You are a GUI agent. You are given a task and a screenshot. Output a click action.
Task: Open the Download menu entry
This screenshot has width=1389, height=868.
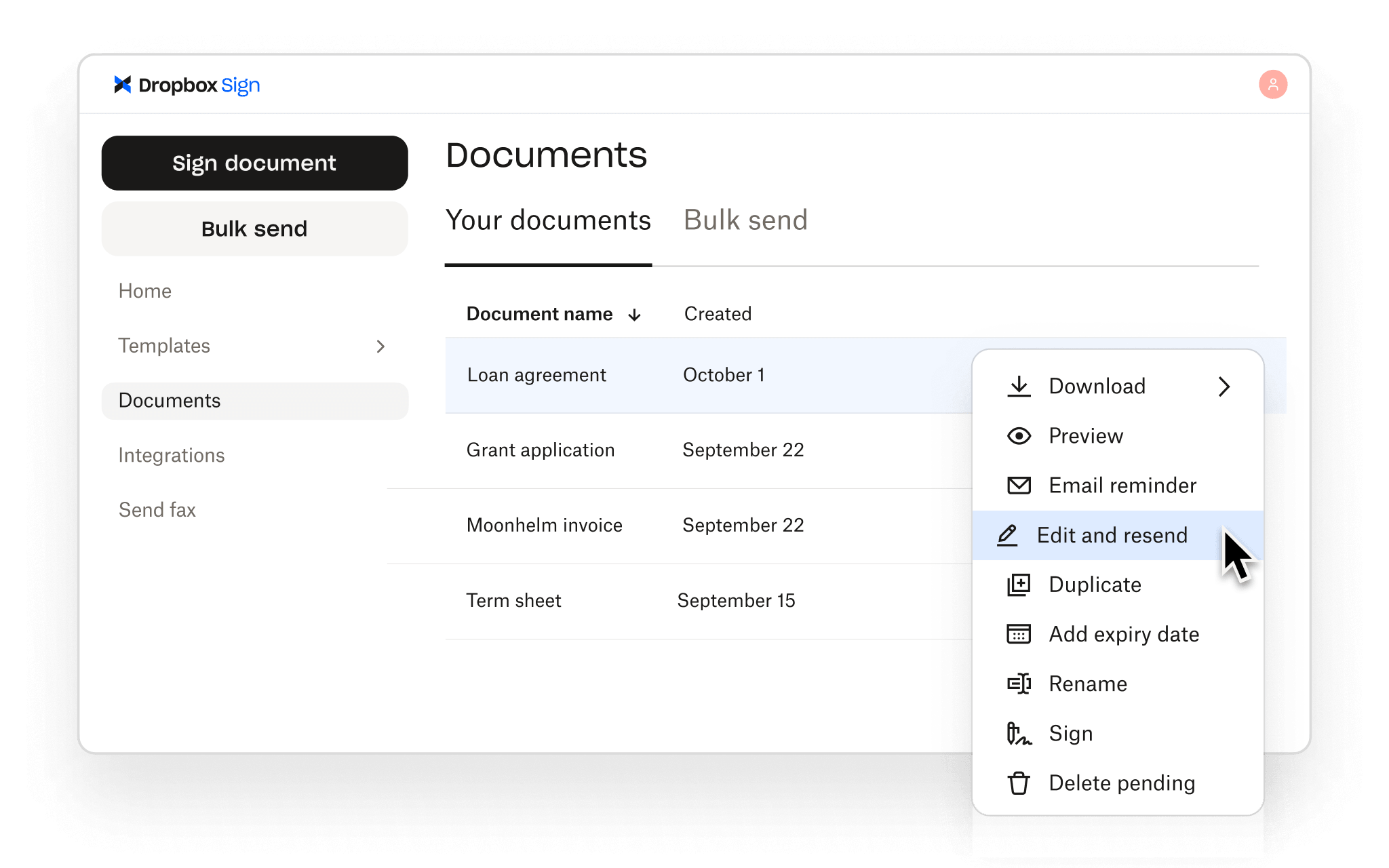(x=1118, y=386)
